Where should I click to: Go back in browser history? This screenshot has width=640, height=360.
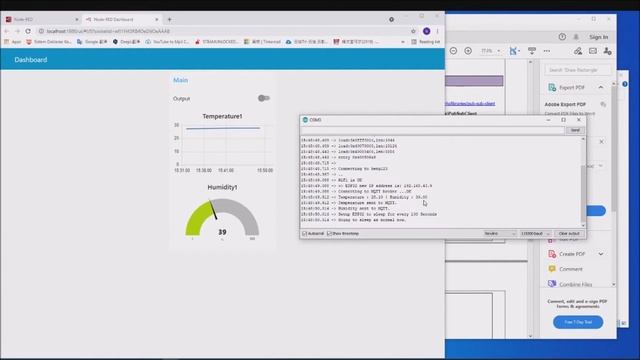pos(7,31)
